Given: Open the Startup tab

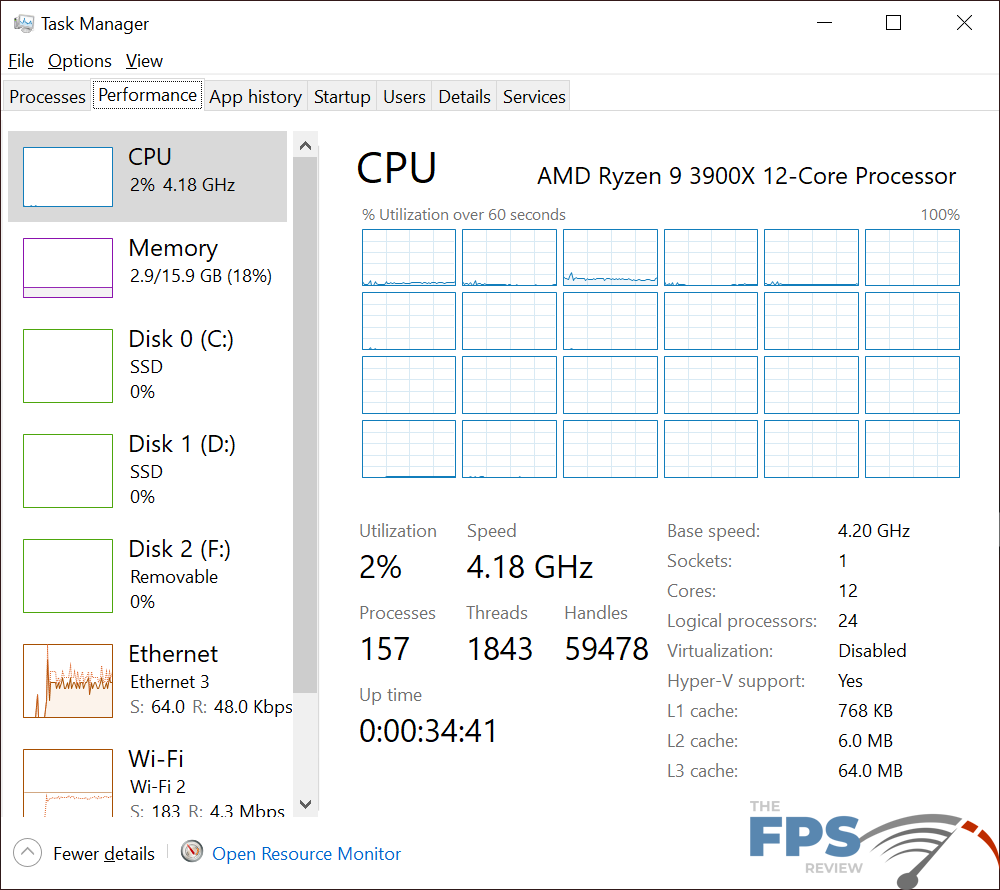Looking at the screenshot, I should pyautogui.click(x=342, y=96).
